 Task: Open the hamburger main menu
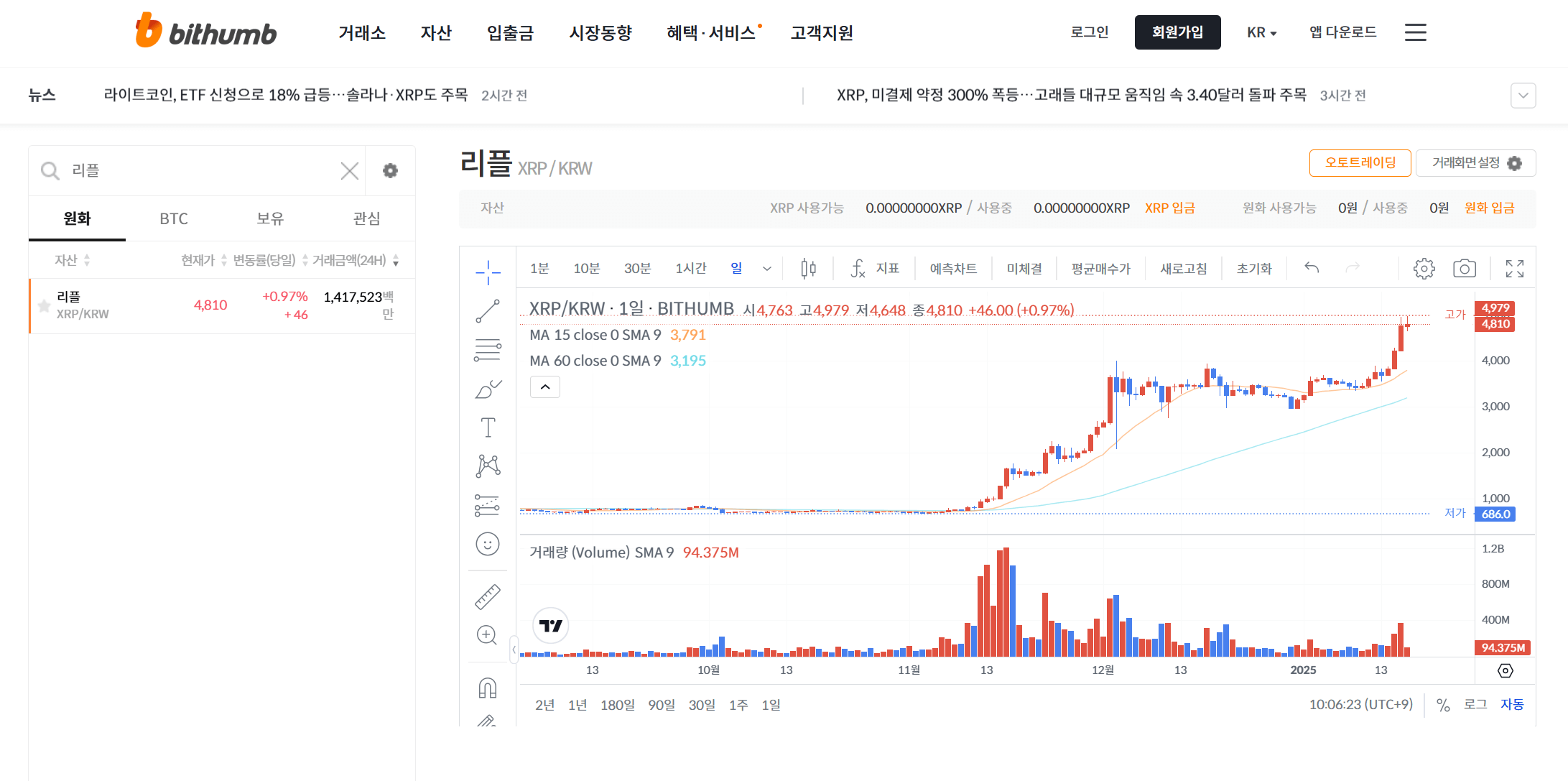click(x=1415, y=32)
